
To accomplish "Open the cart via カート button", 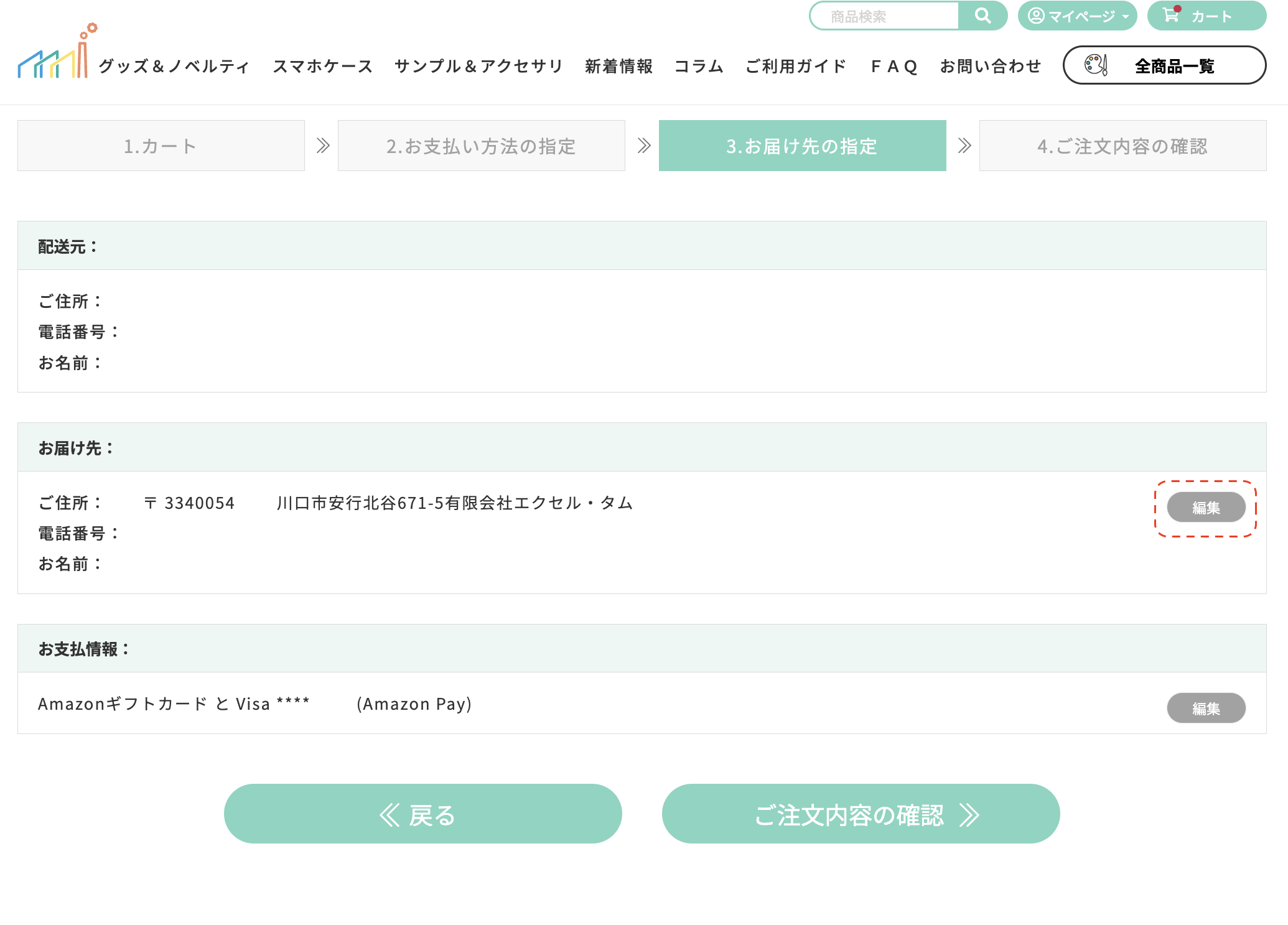I will pos(1206,16).
